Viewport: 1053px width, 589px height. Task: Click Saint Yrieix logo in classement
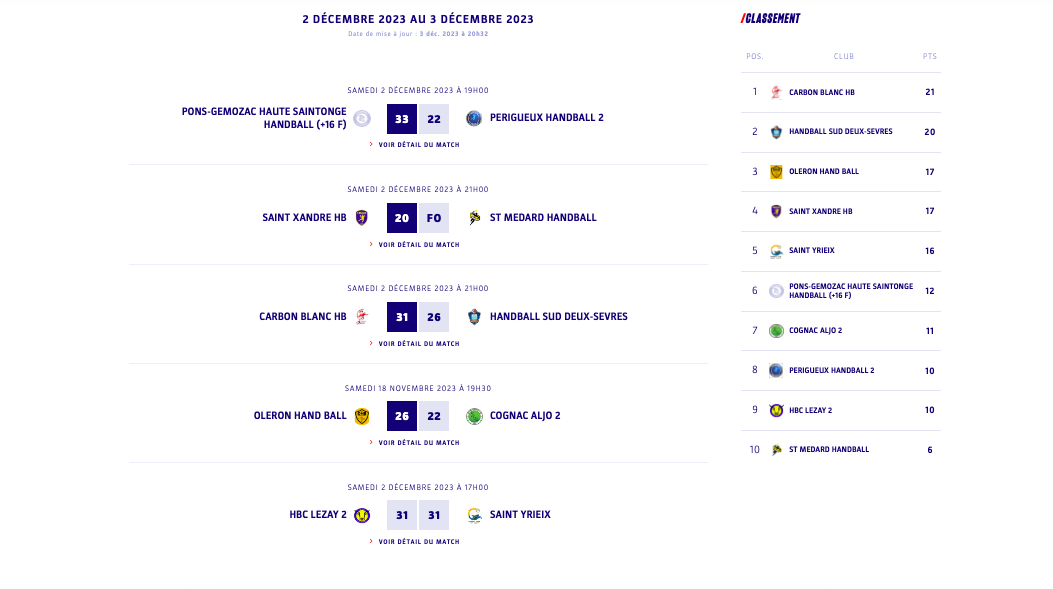point(776,251)
